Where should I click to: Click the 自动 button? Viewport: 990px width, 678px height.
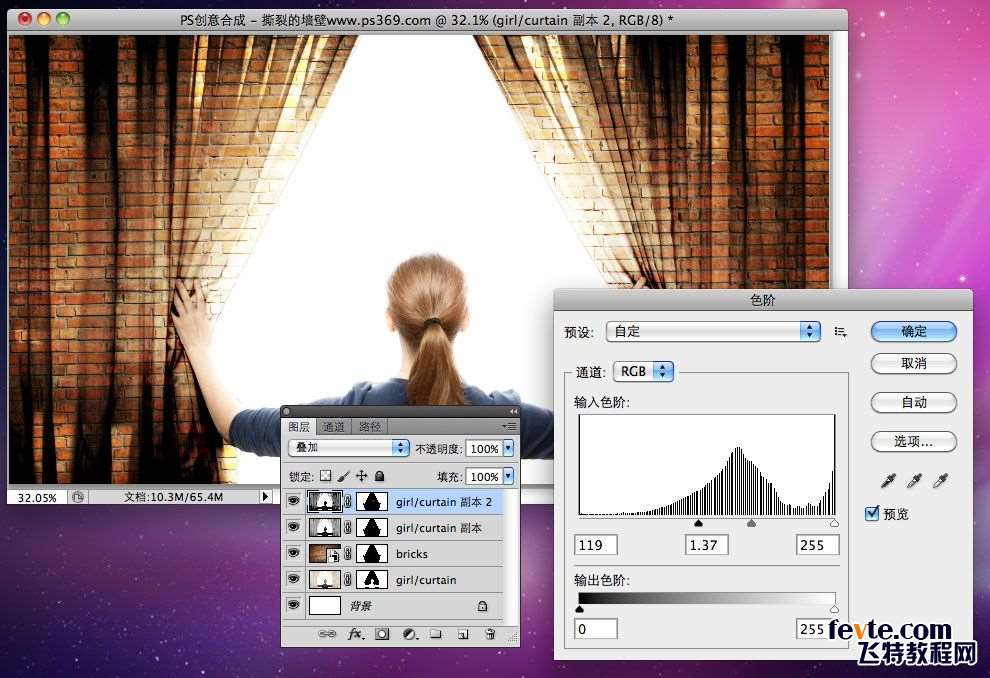pos(914,402)
